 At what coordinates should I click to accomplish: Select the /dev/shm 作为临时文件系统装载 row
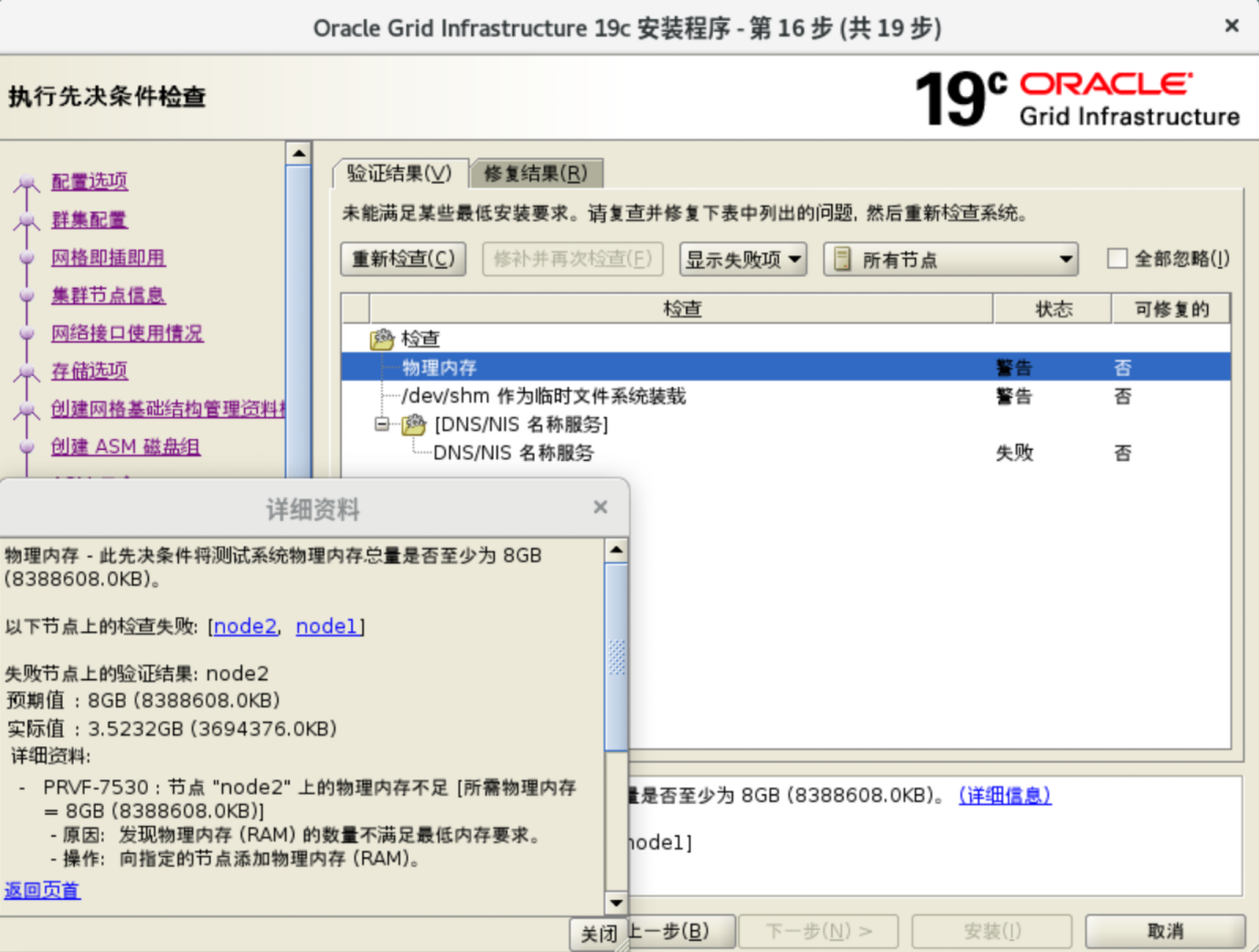[x=543, y=396]
